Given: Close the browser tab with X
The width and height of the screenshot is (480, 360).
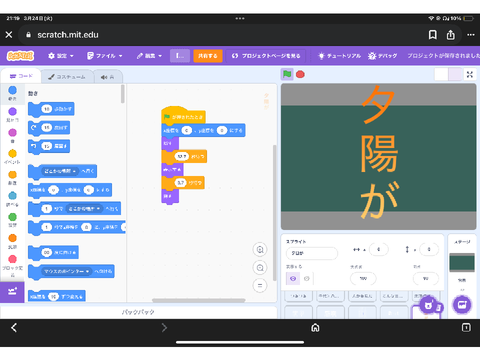Looking at the screenshot, I should pyautogui.click(x=9, y=35).
